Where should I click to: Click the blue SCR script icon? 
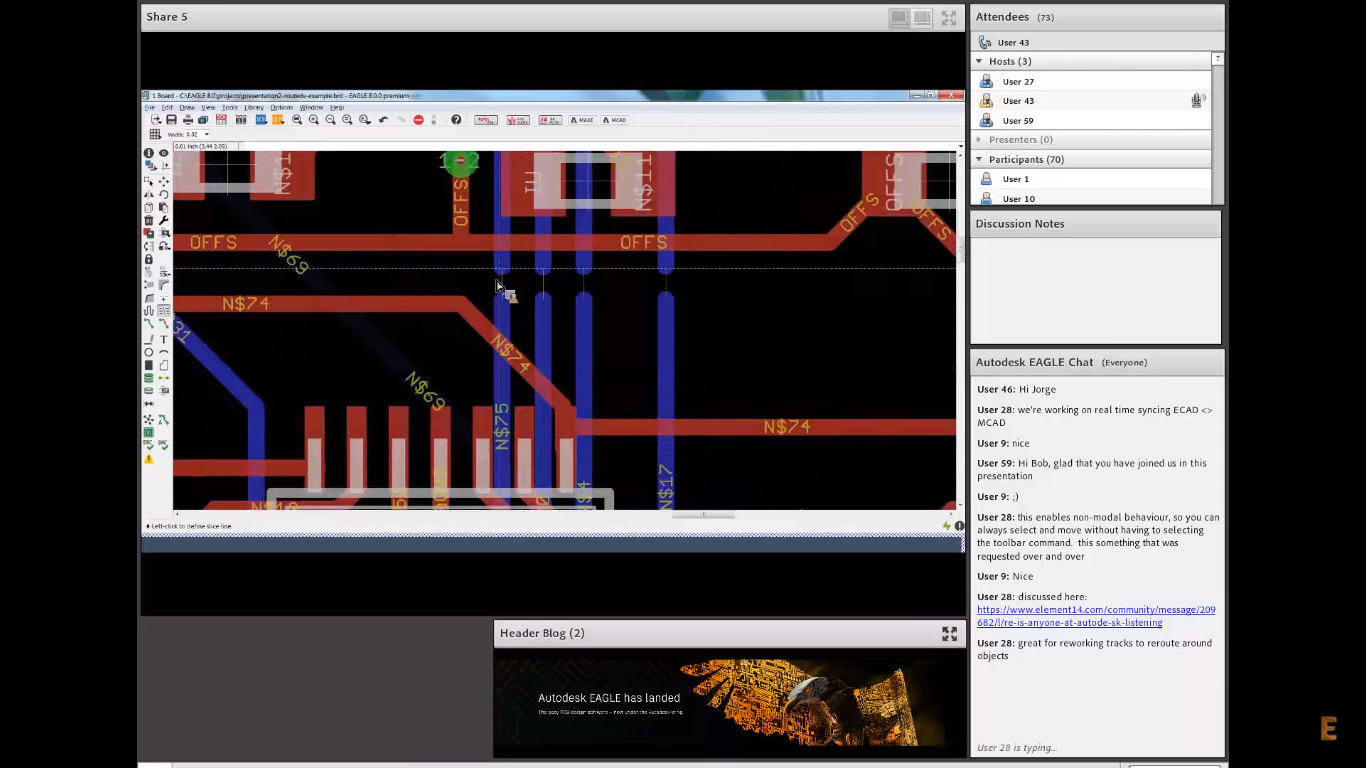(260, 120)
